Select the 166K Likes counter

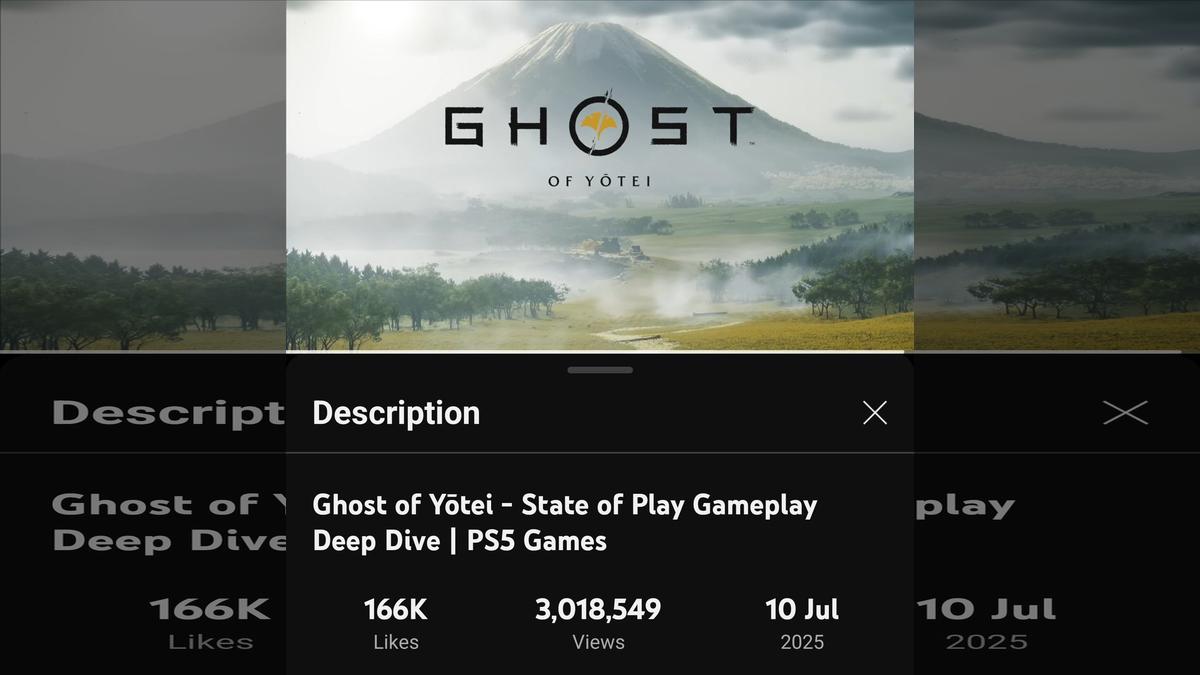coord(395,608)
